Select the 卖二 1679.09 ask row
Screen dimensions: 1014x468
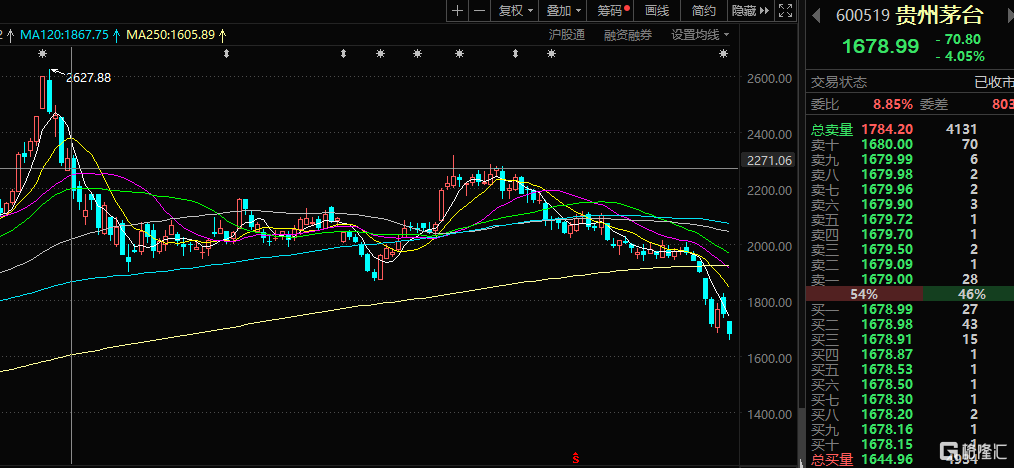[x=909, y=264]
